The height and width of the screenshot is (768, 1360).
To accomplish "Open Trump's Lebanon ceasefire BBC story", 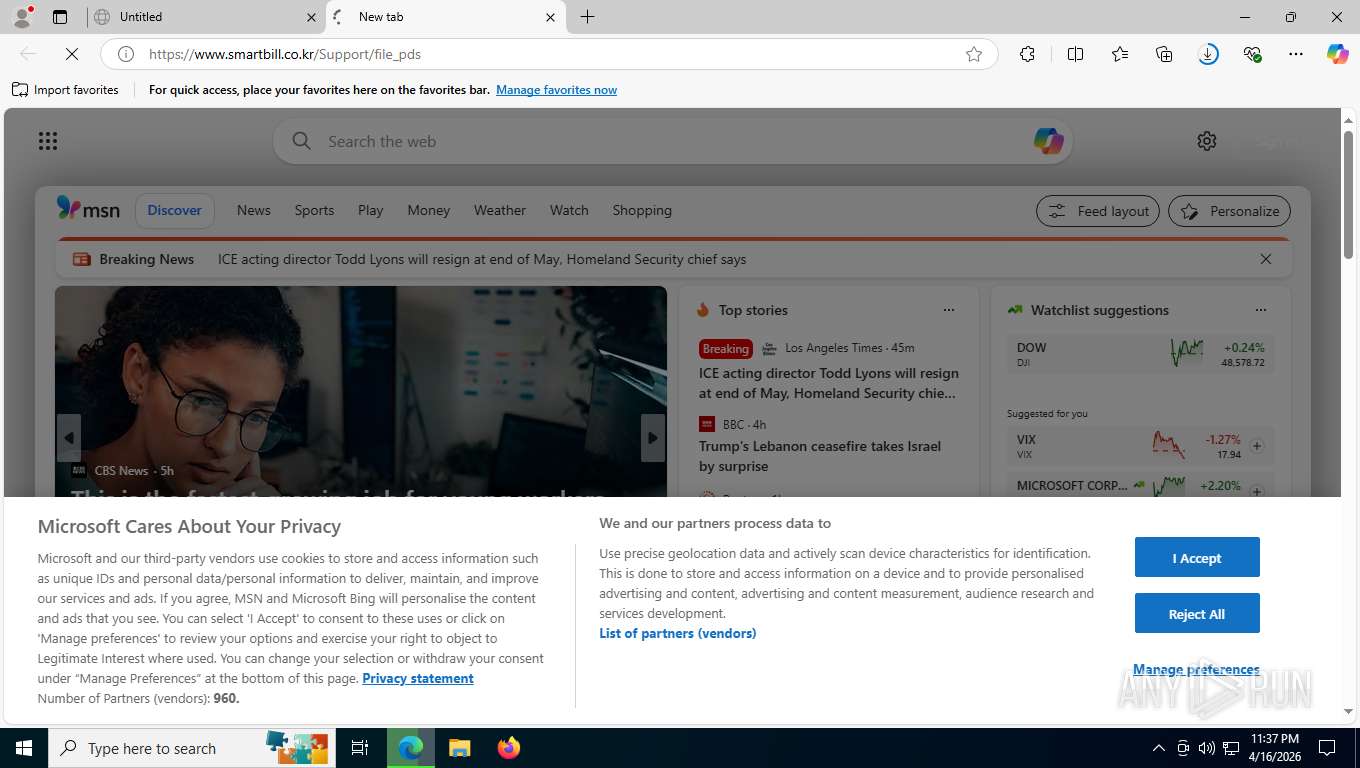I will click(x=820, y=456).
